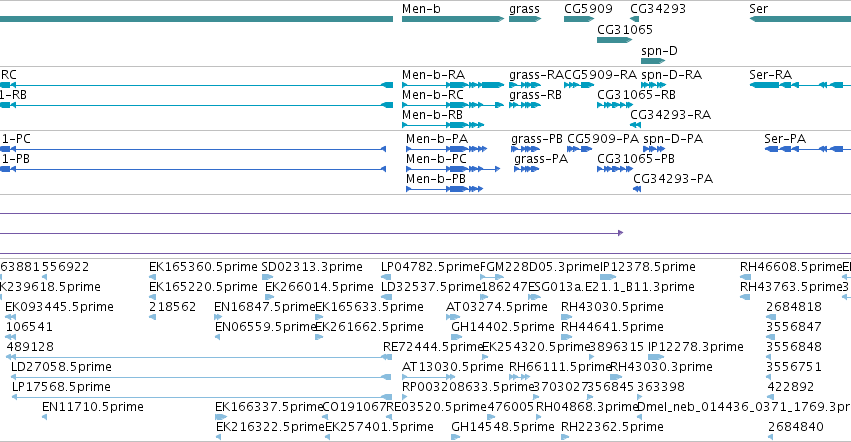Select the CG31065 gene feature
This screenshot has width=851, height=442.
614,40
